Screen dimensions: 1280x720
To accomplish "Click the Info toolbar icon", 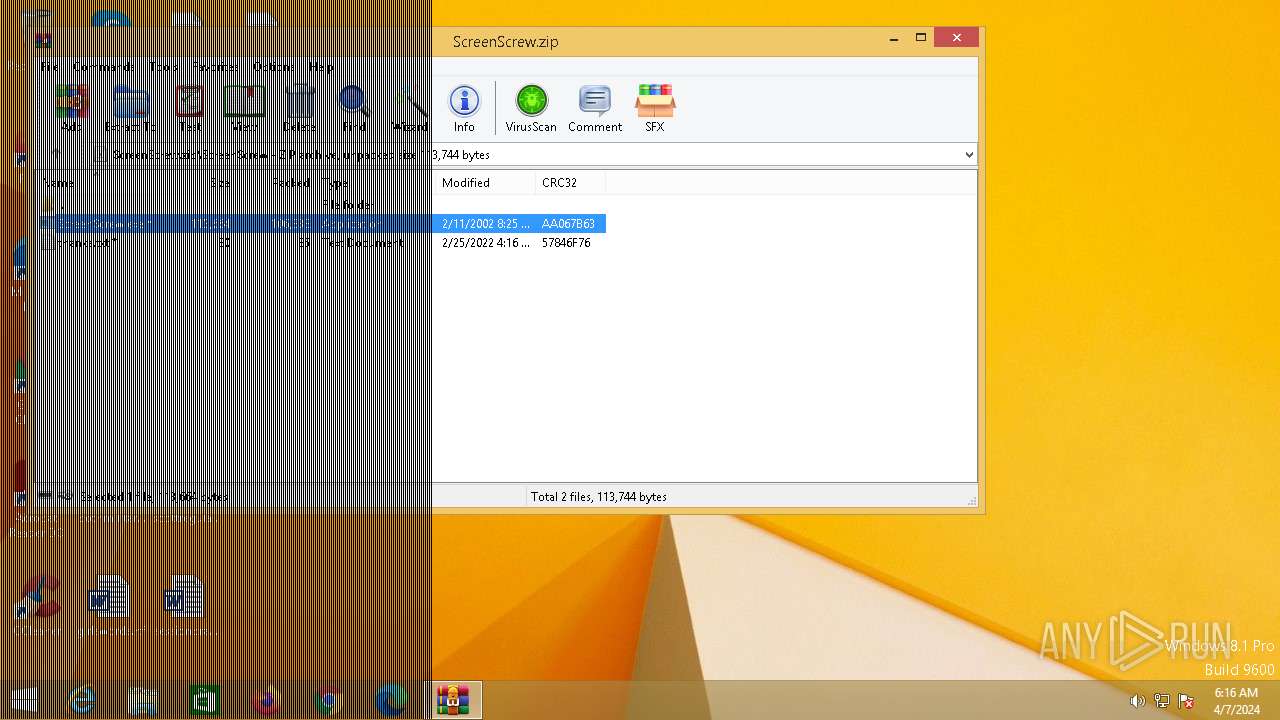I will point(464,108).
